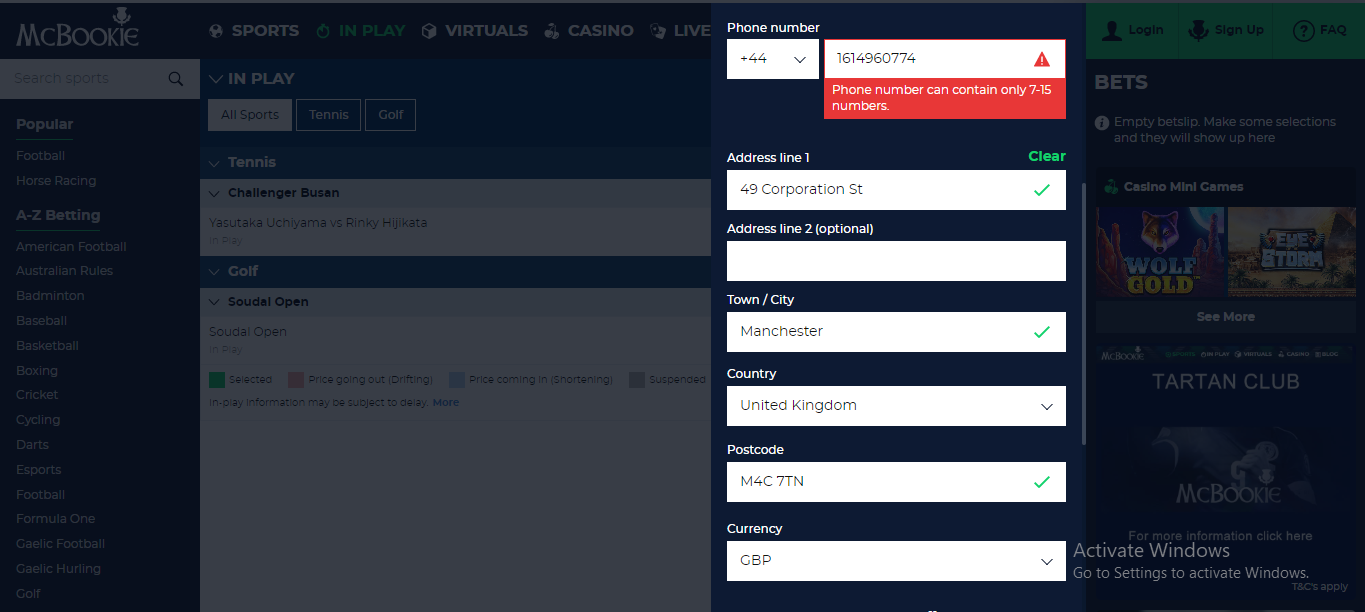Select the Tennis filter tab
Screen dimensions: 1365x612
click(x=329, y=115)
